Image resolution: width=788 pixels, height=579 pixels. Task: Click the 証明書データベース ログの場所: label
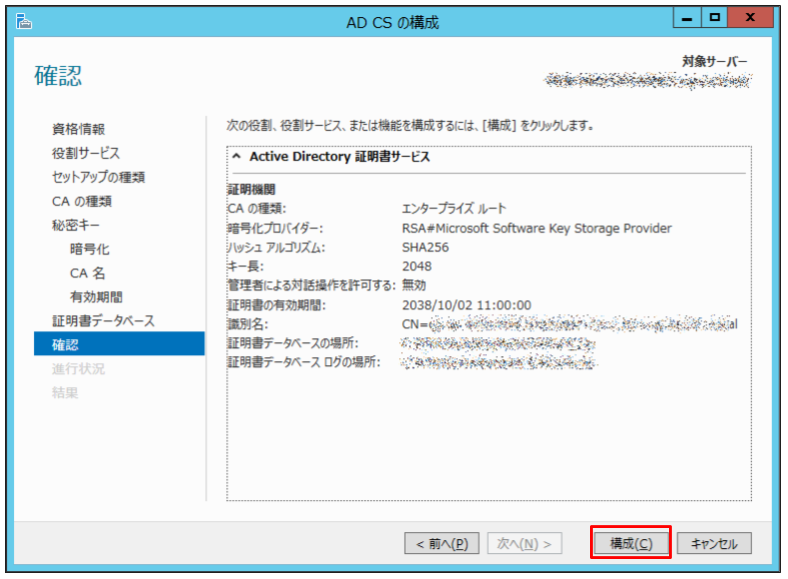[304, 362]
